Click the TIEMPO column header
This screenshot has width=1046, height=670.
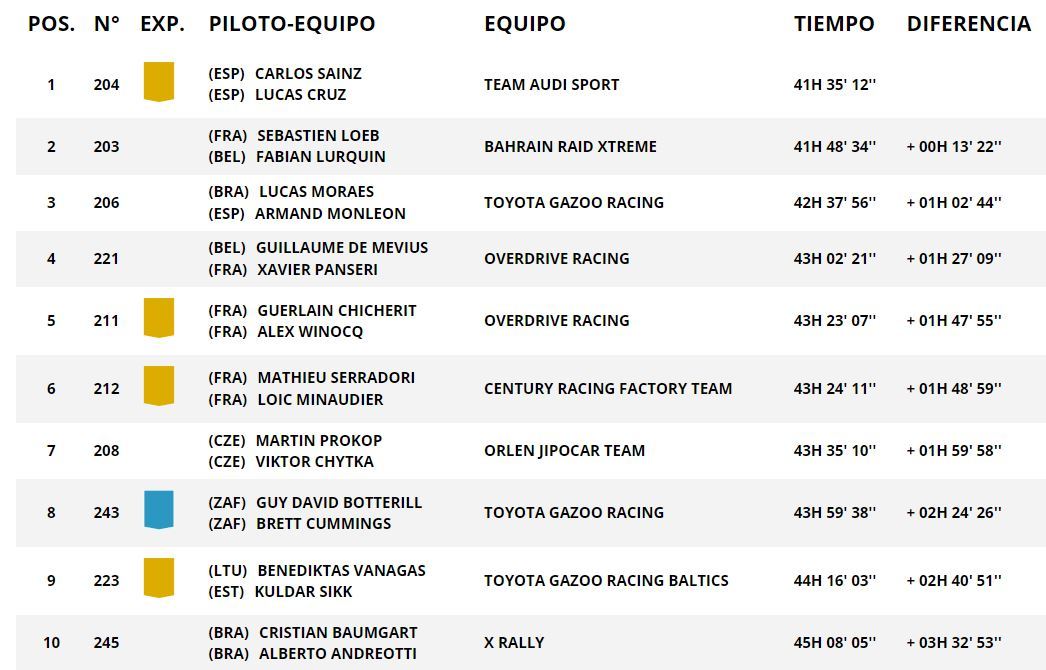(834, 24)
